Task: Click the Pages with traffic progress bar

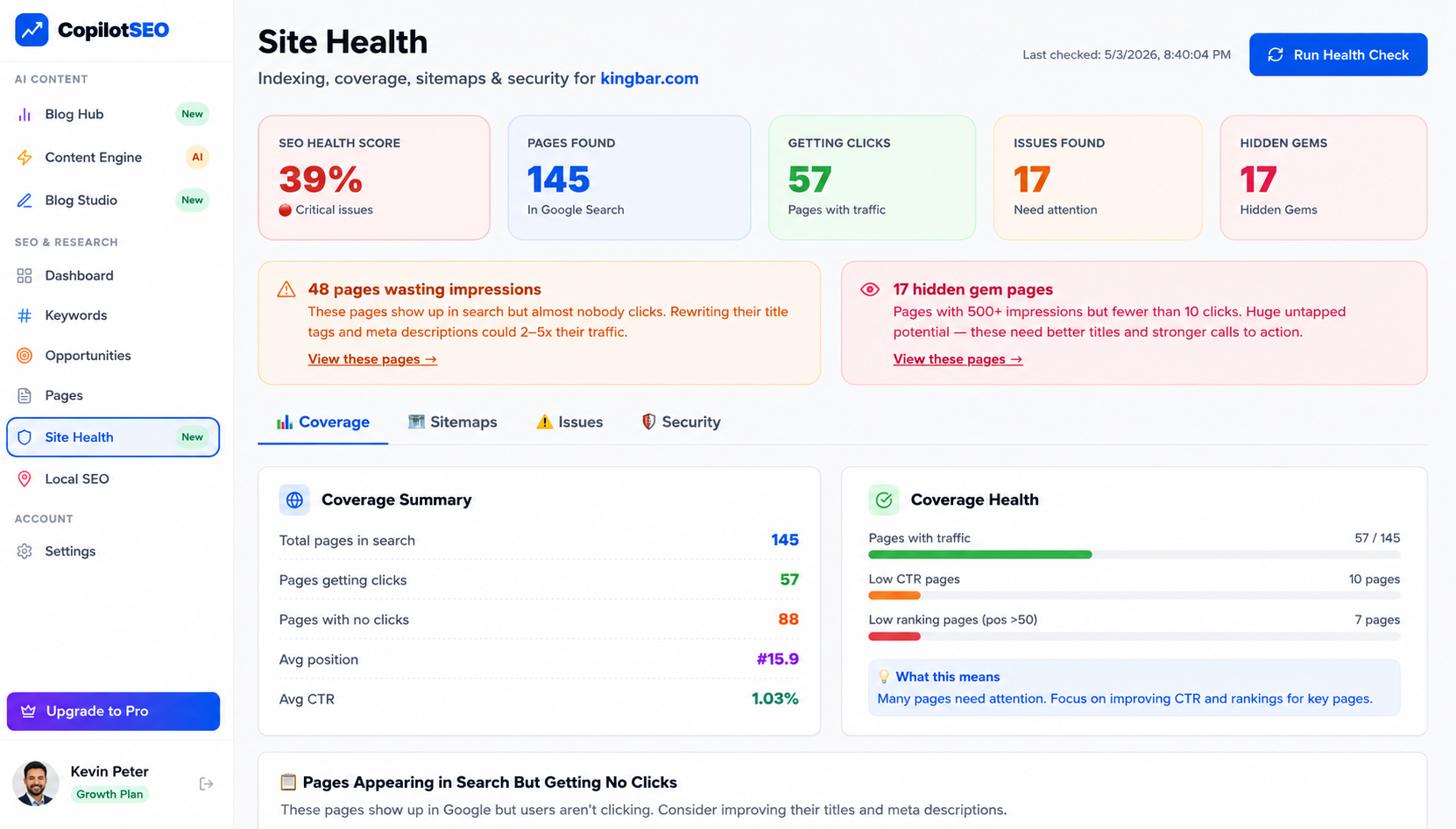Action: 1134,555
